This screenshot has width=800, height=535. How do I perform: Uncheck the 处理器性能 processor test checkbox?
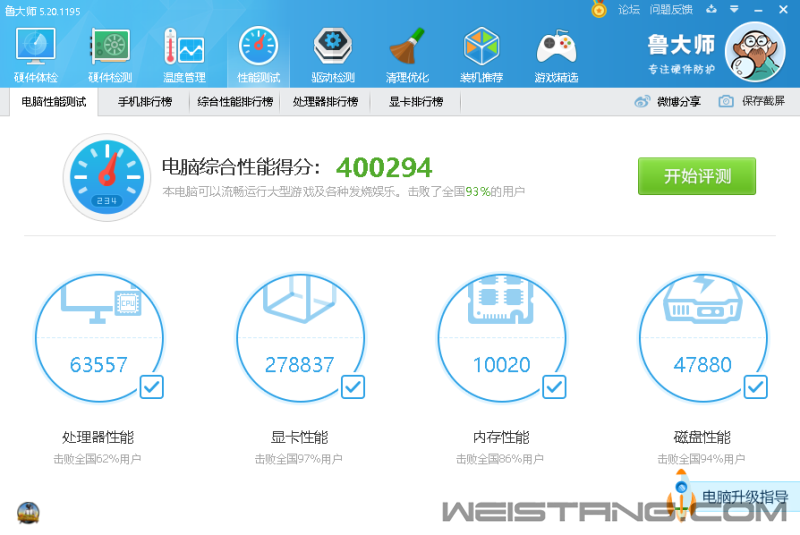(x=151, y=386)
